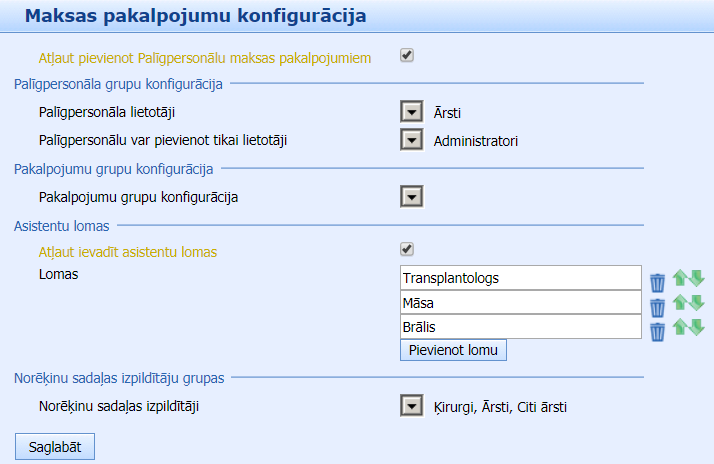Screen dimensions: 714x464
Task: Uncheck 'Atļaut ievadīt asistentu lomas' checkbox
Action: pyautogui.click(x=407, y=249)
